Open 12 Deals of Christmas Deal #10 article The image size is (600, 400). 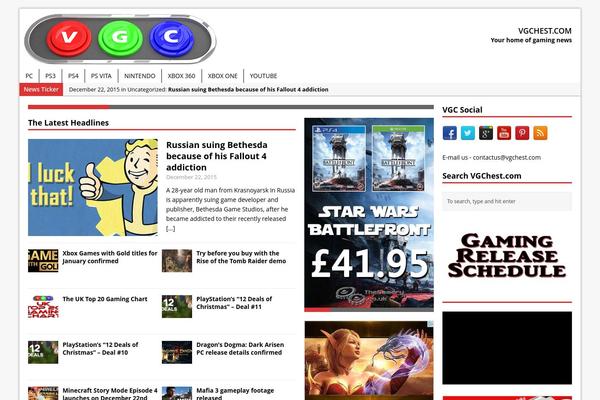(100, 349)
